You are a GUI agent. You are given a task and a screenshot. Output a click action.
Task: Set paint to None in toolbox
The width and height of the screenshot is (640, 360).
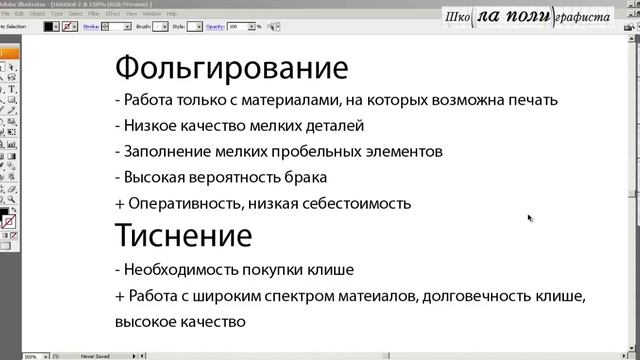click(x=14, y=236)
